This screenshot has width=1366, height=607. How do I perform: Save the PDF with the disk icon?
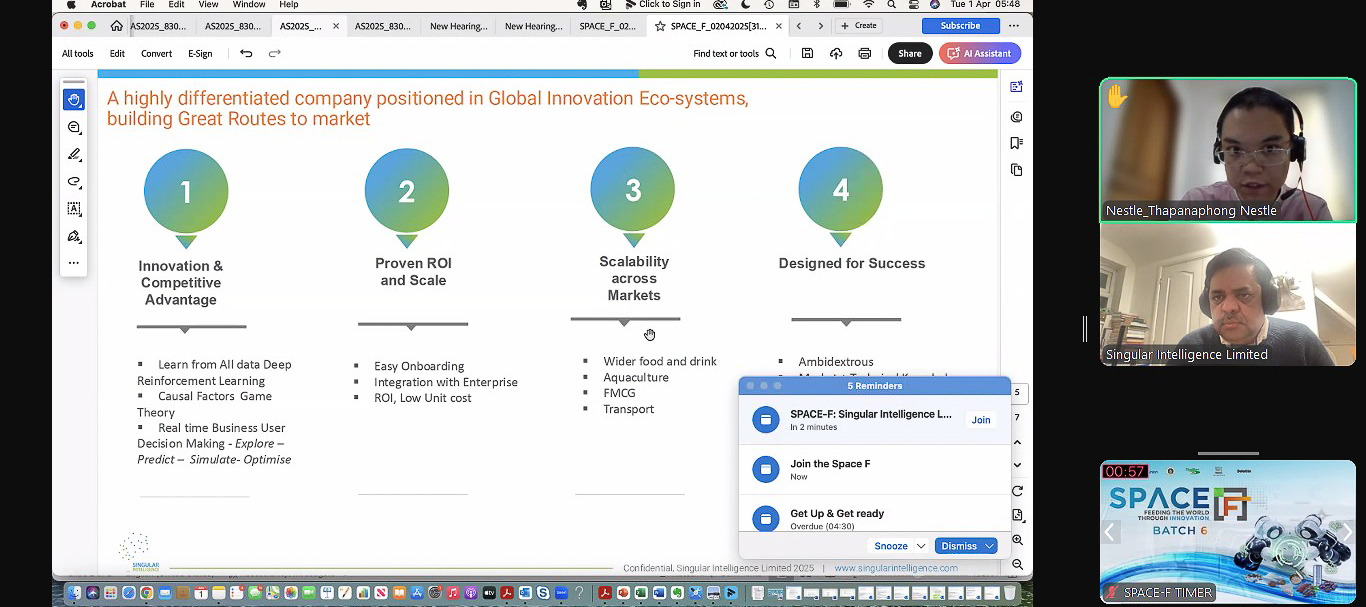[807, 54]
